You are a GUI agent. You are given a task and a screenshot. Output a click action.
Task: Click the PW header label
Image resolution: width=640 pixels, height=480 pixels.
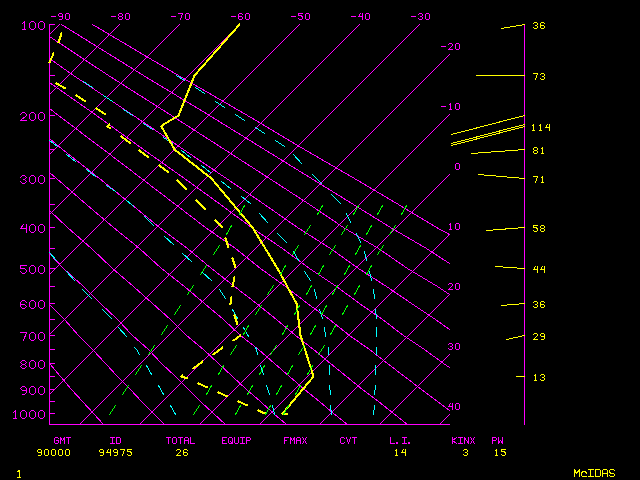pyautogui.click(x=498, y=440)
